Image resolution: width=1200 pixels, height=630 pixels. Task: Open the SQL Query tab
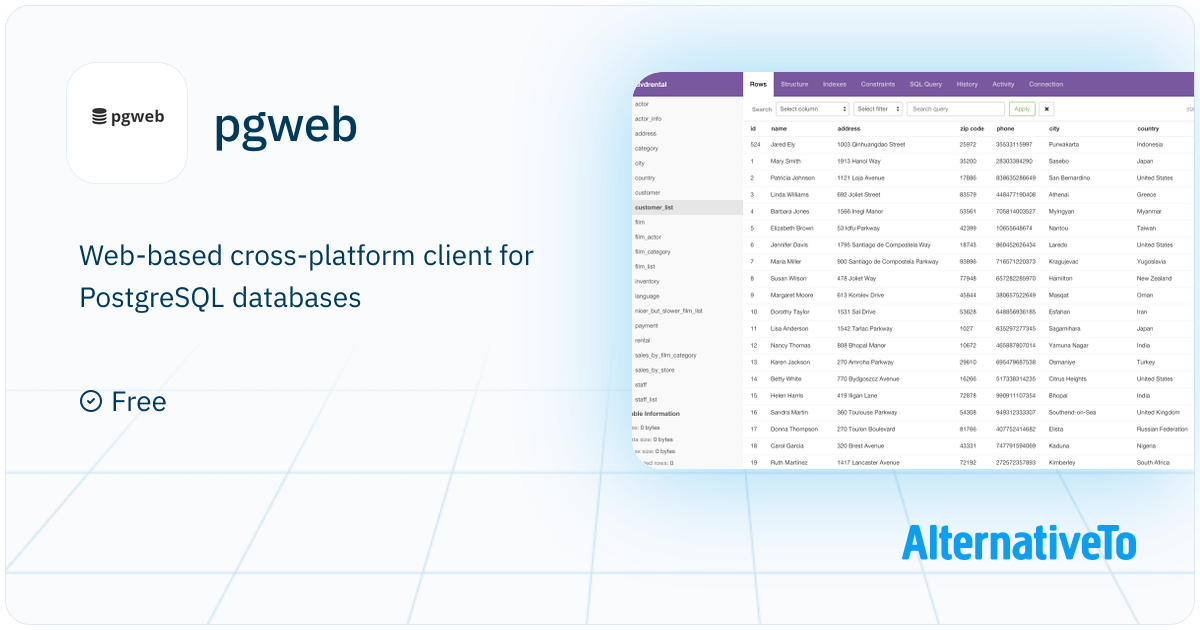tap(925, 84)
